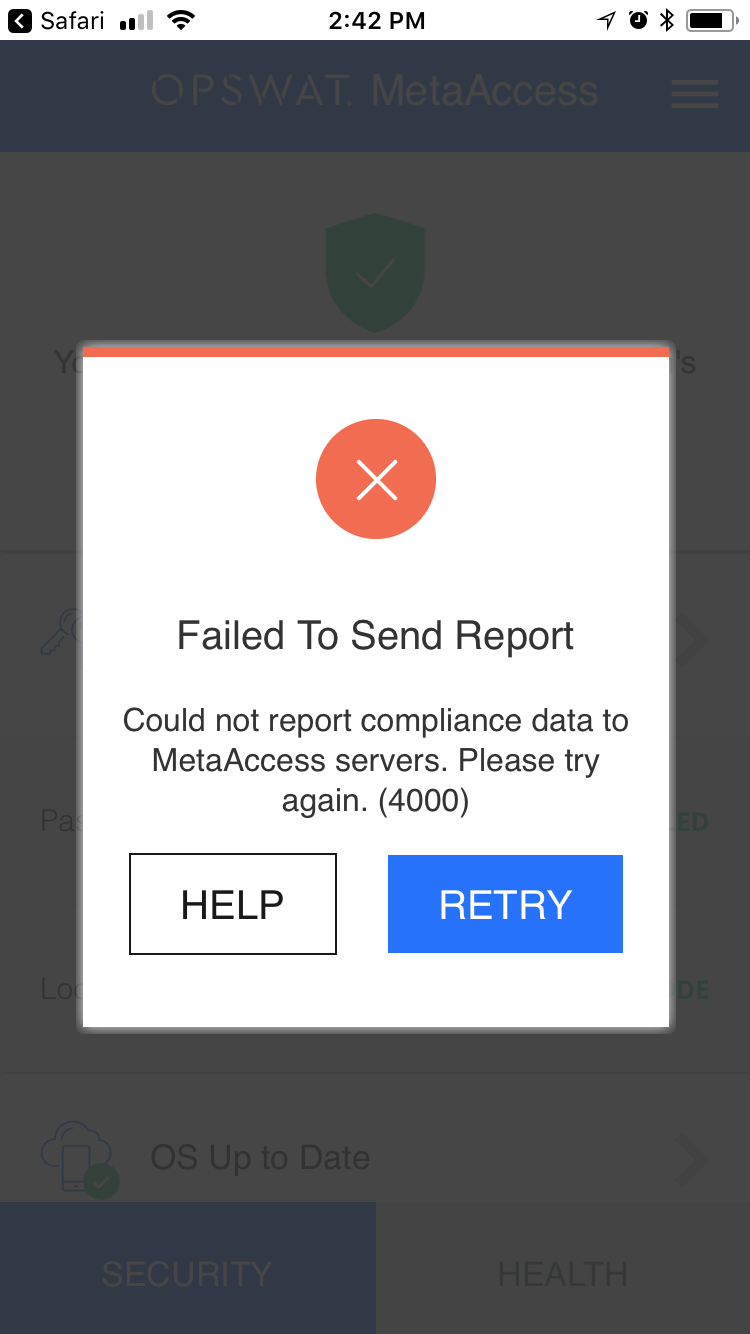
Task: Expand the OS Up to Date chevron
Action: pyautogui.click(x=691, y=1159)
